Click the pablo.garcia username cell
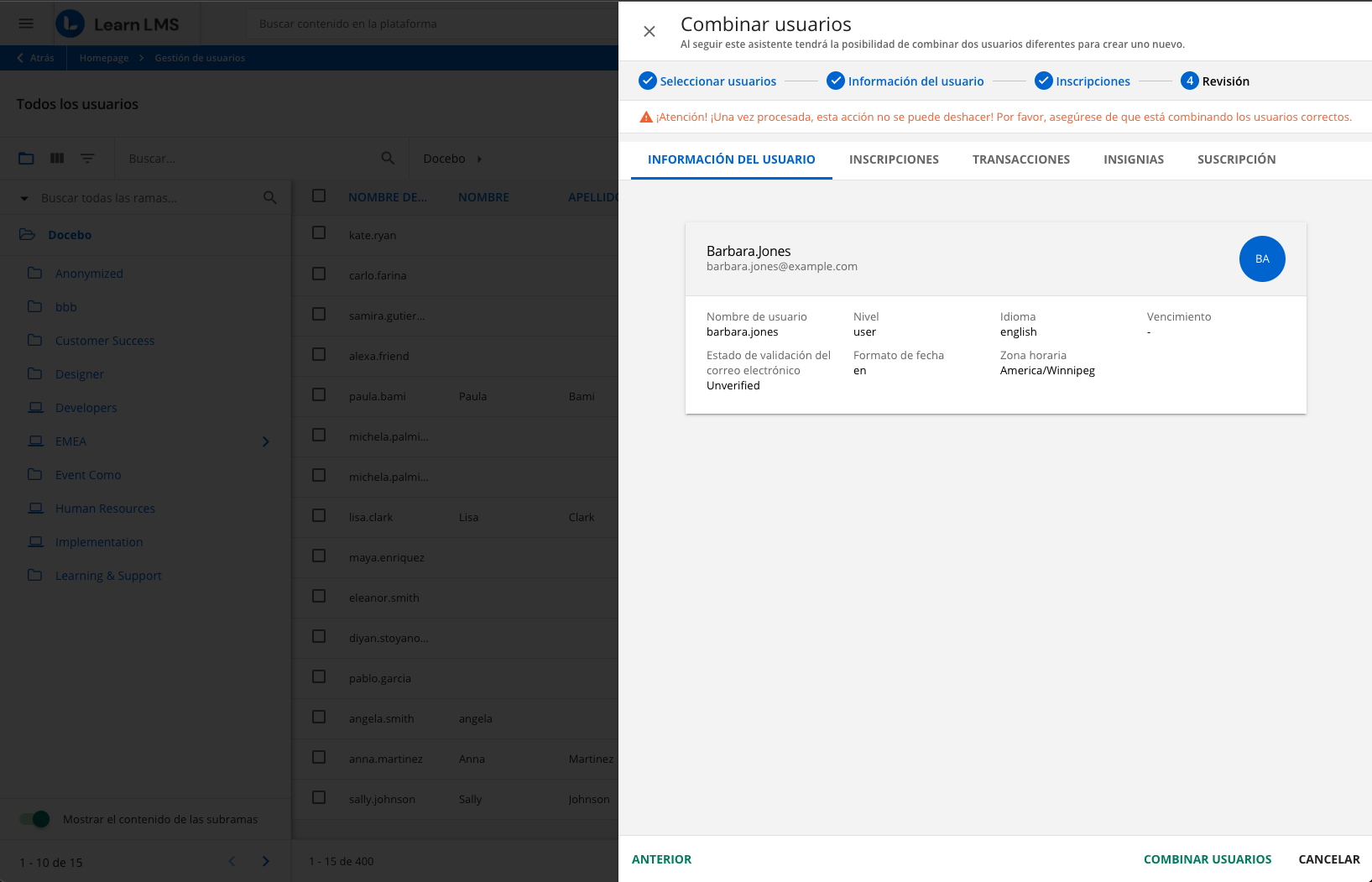This screenshot has height=882, width=1372. [380, 678]
